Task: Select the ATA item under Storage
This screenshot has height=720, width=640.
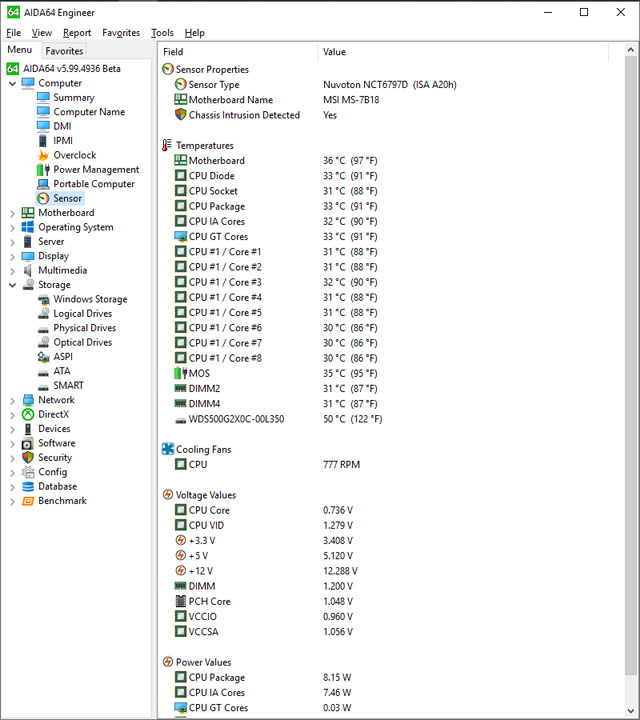Action: click(62, 371)
